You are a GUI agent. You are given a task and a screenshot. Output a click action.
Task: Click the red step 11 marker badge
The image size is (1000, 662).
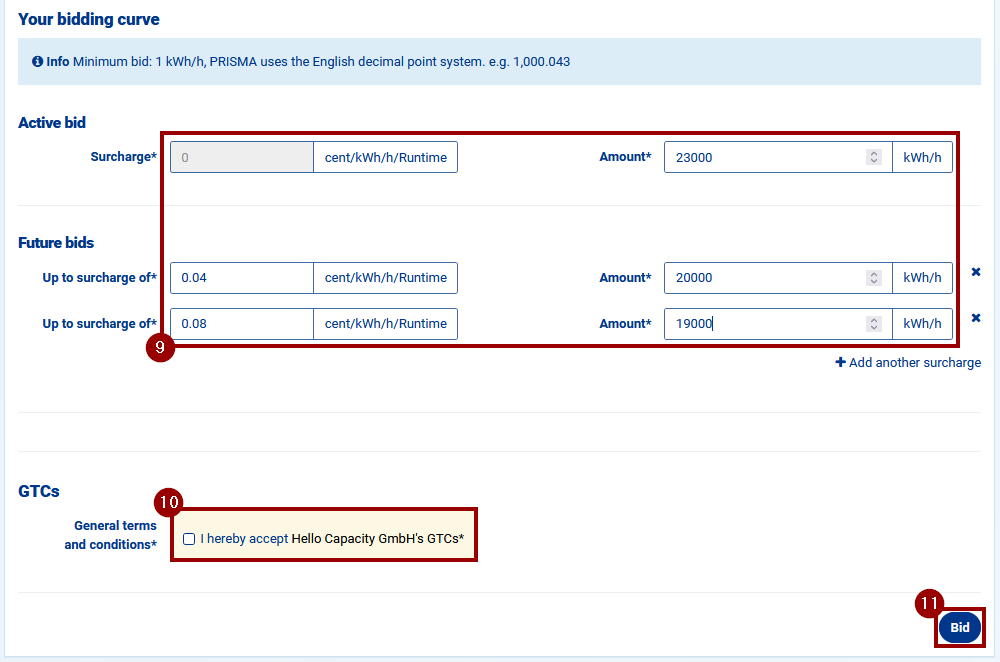click(930, 603)
